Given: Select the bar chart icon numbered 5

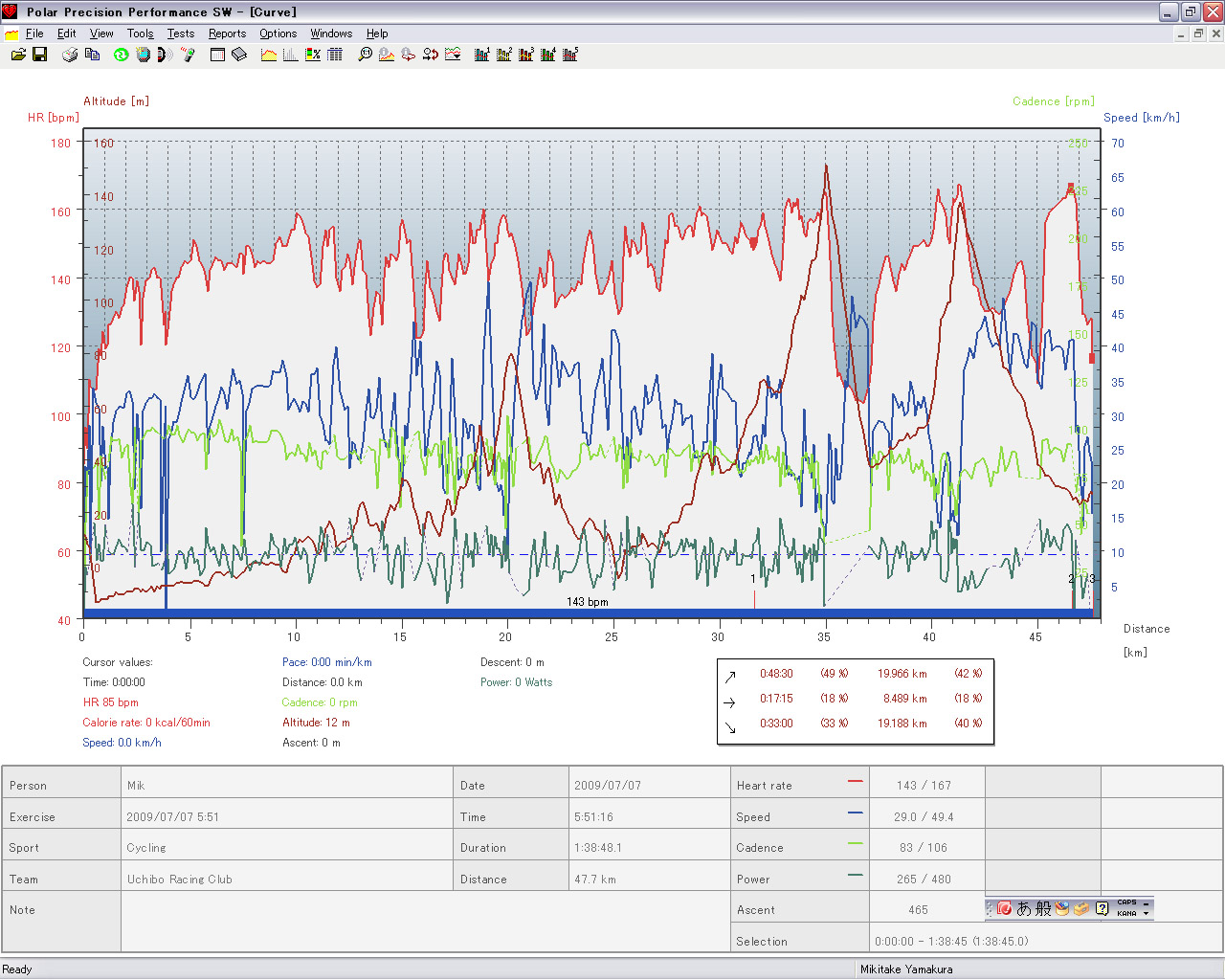Looking at the screenshot, I should point(570,55).
